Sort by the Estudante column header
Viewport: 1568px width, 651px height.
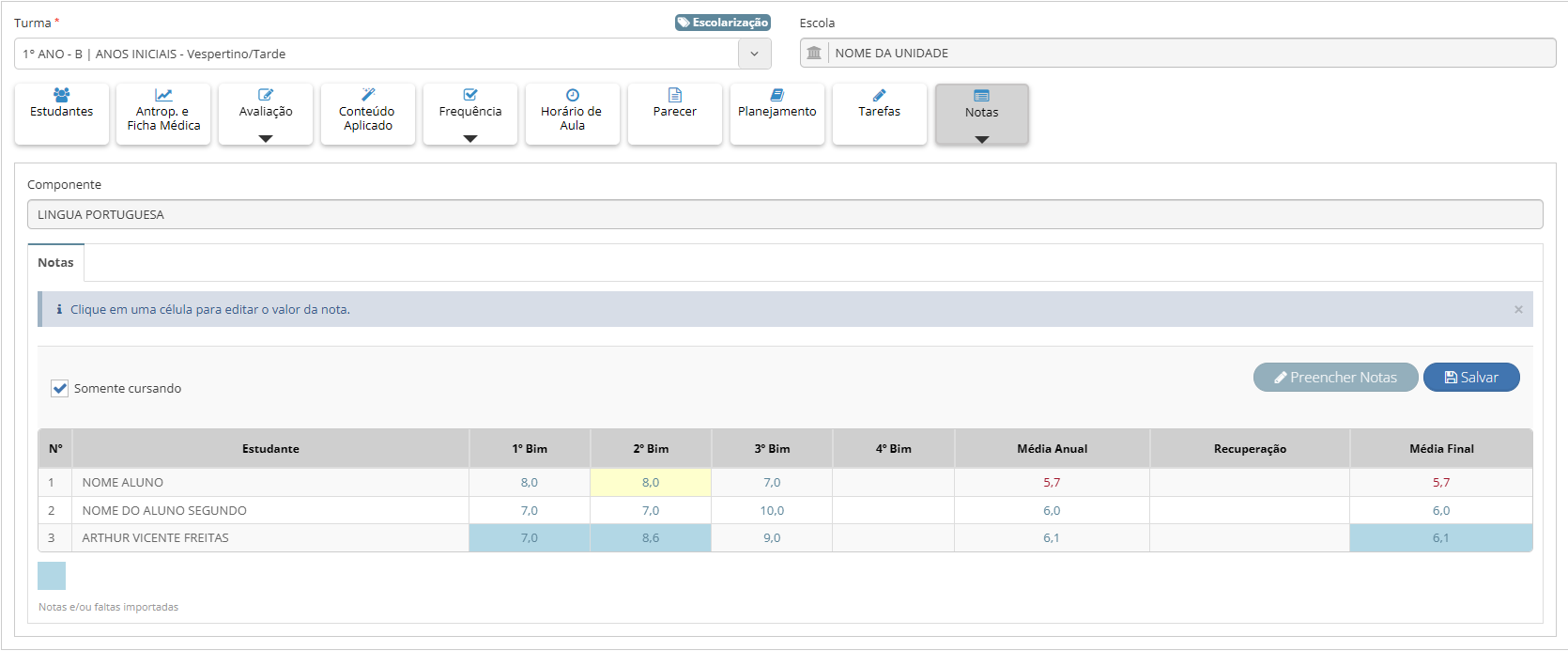click(x=270, y=449)
